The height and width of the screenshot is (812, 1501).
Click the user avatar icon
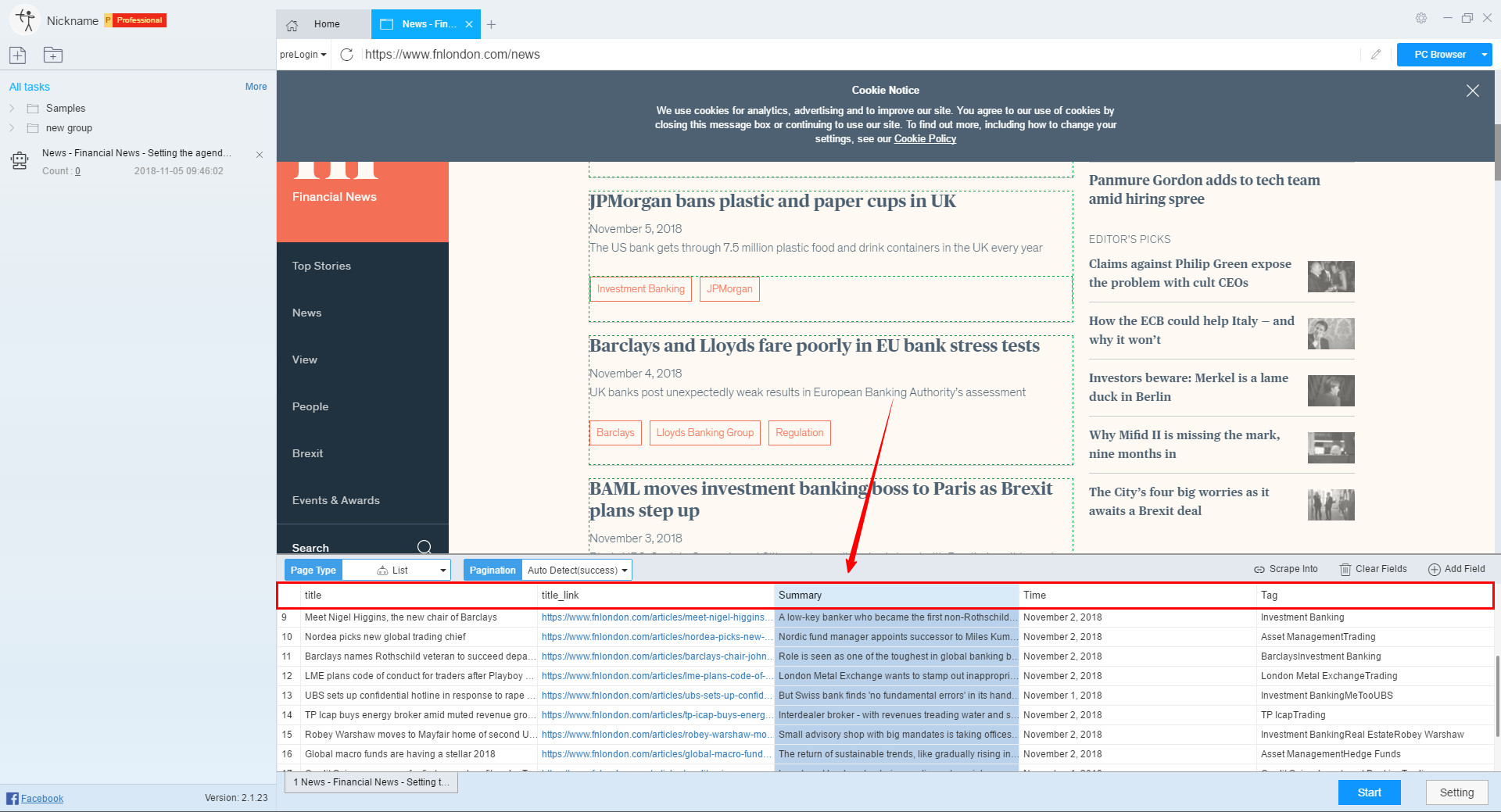coord(25,20)
